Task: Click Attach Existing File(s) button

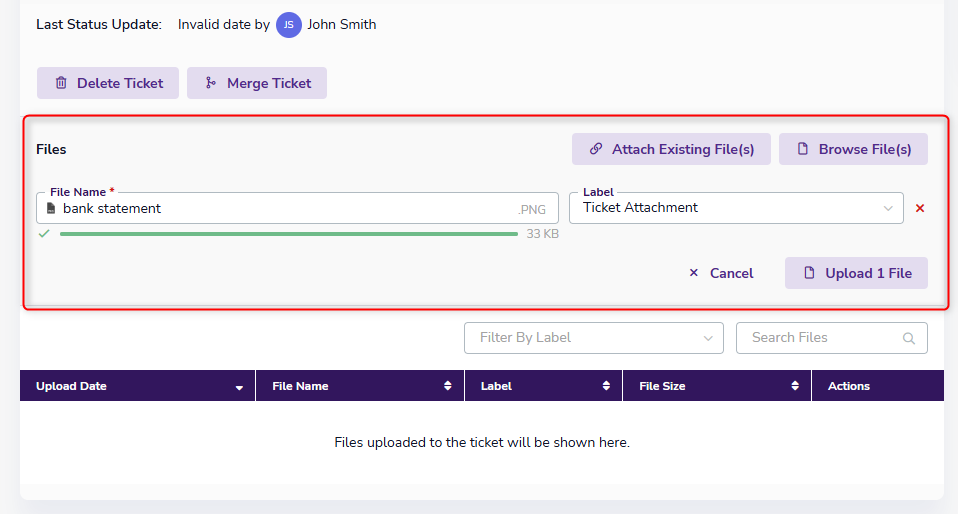Action: 671,149
